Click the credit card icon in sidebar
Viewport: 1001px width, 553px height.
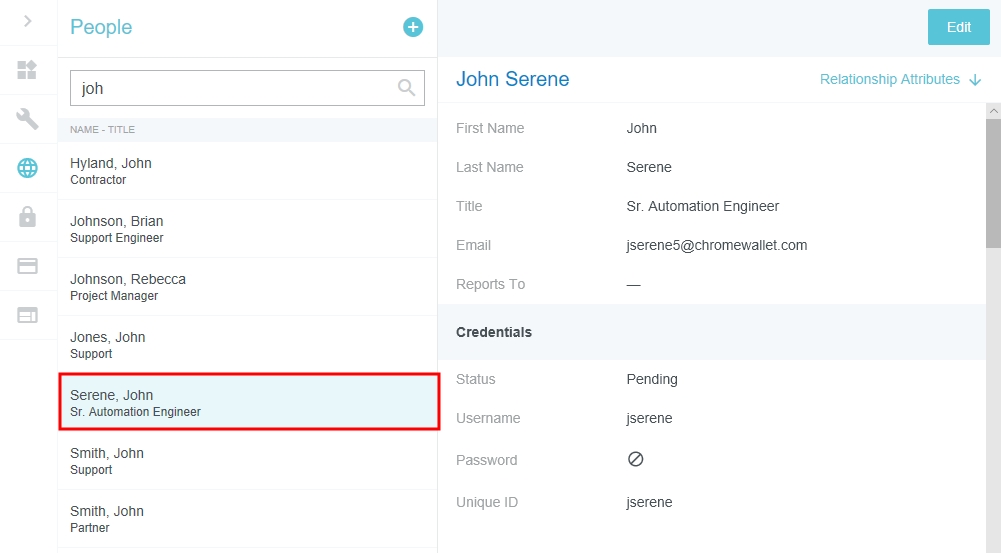28,266
